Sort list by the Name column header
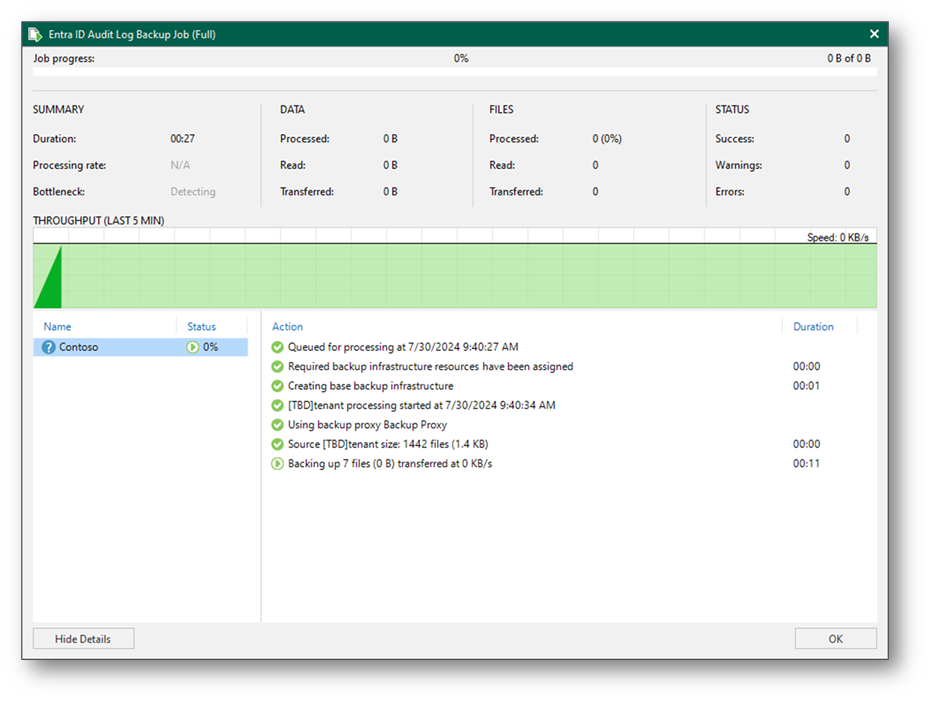The image size is (931, 702). point(57,327)
